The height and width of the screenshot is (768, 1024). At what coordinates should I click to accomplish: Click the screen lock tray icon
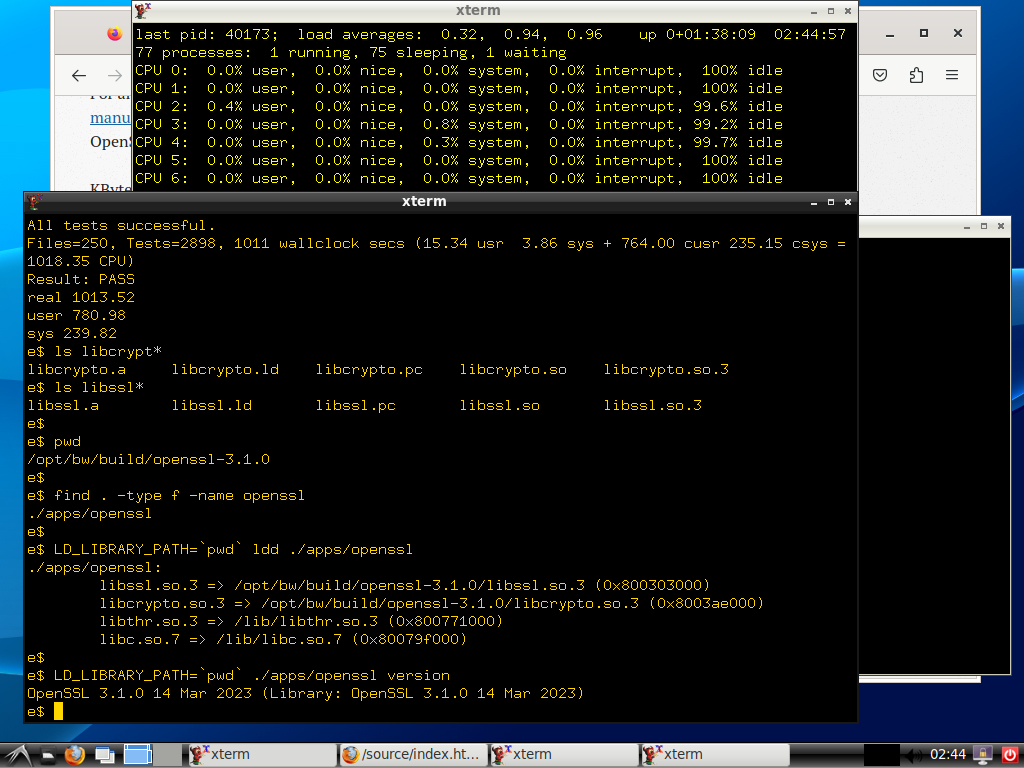tap(983, 754)
